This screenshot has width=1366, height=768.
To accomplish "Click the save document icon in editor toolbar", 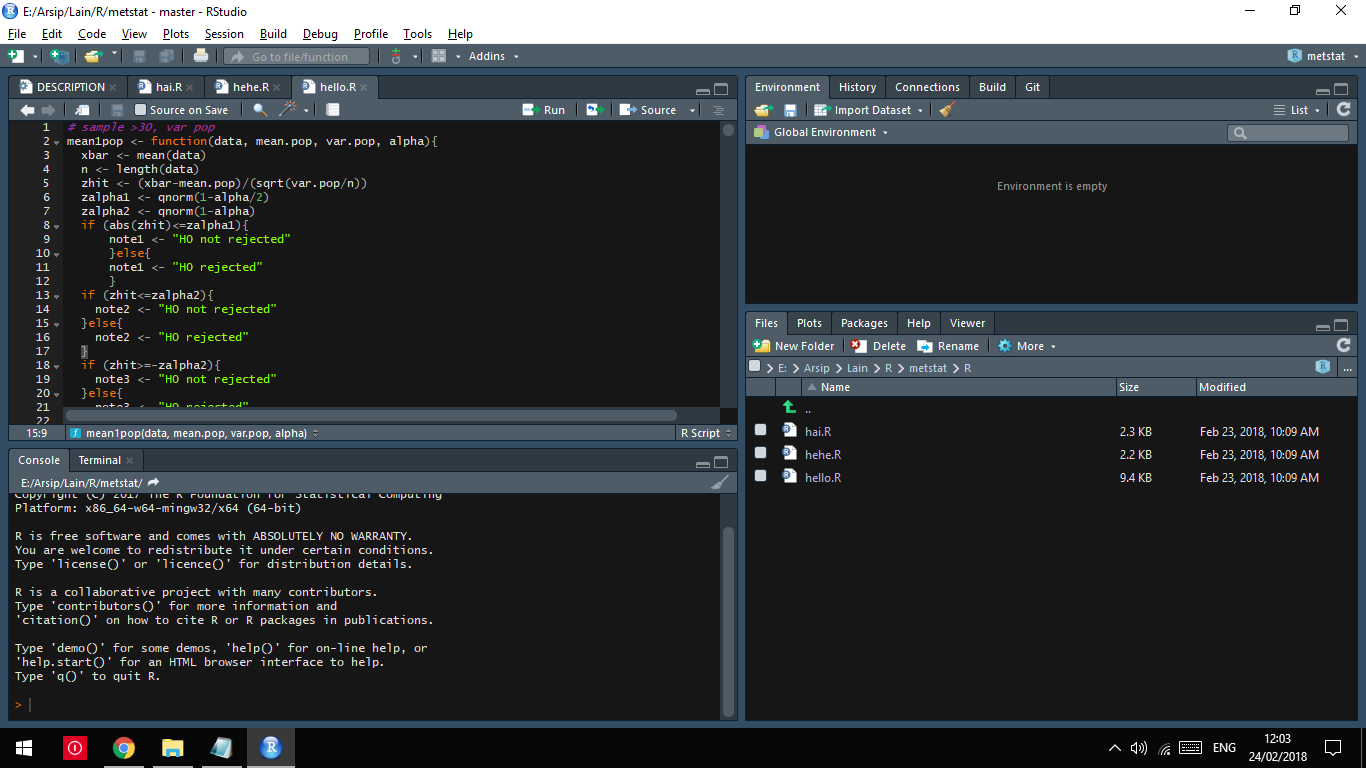I will tap(117, 110).
